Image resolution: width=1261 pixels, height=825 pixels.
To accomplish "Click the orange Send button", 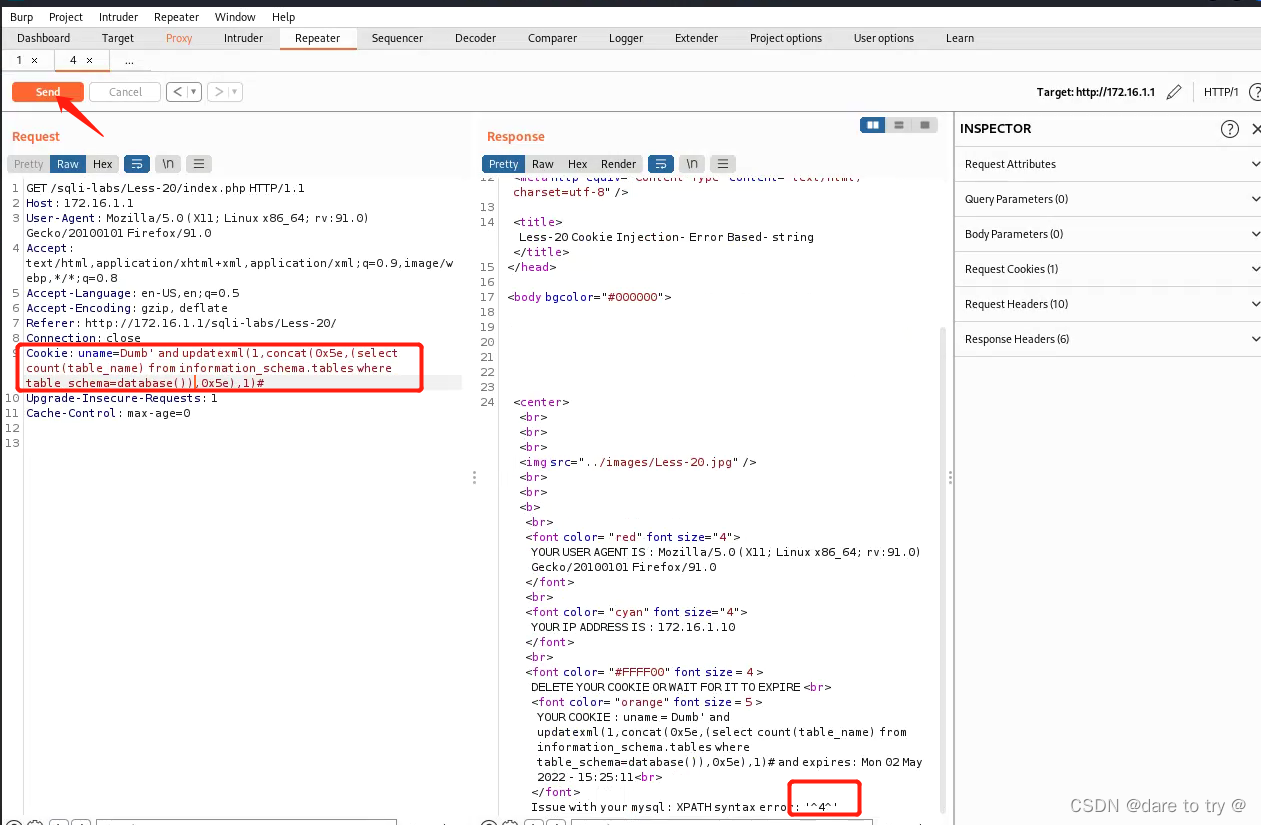I will coord(48,92).
